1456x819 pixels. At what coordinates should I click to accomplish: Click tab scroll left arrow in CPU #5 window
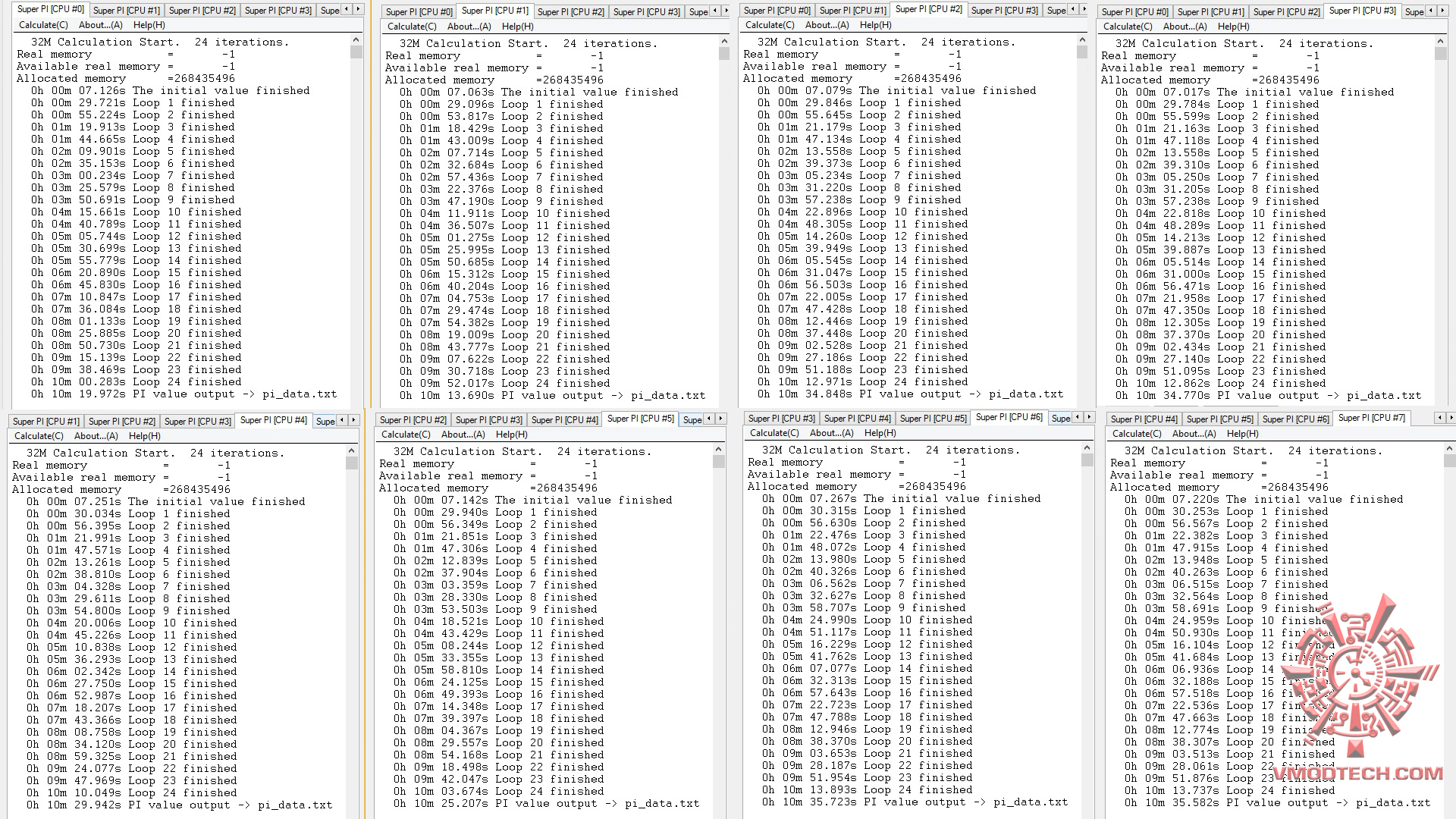tap(709, 419)
